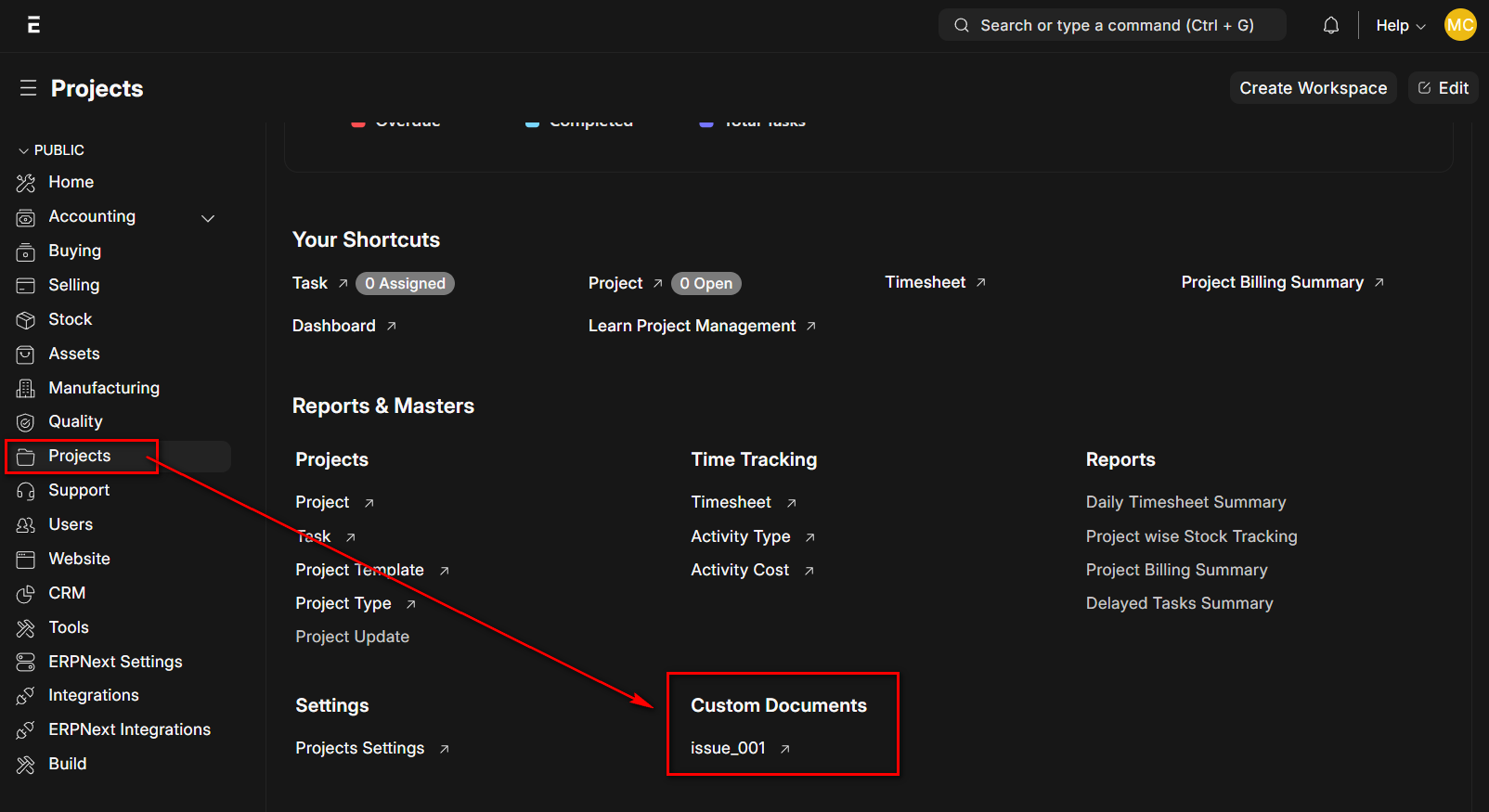Click the Quality shield icon
1489x812 pixels.
click(26, 422)
